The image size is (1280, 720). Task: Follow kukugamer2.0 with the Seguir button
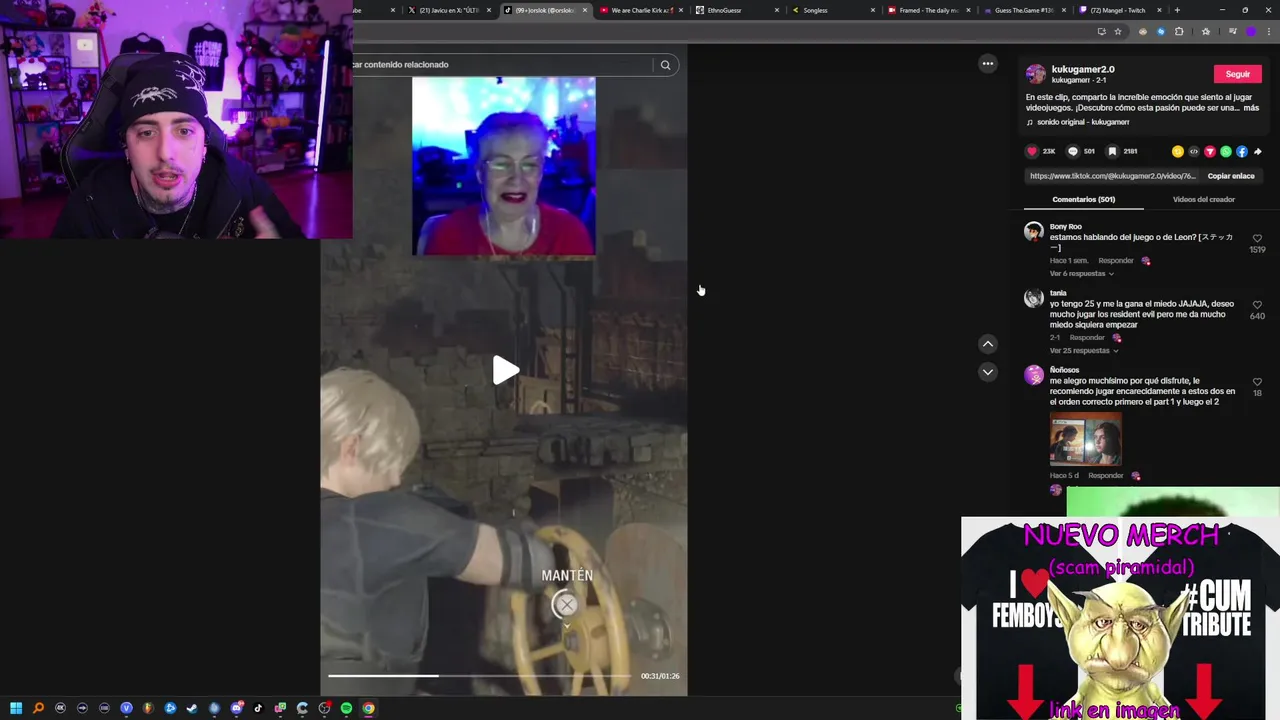click(x=1237, y=74)
